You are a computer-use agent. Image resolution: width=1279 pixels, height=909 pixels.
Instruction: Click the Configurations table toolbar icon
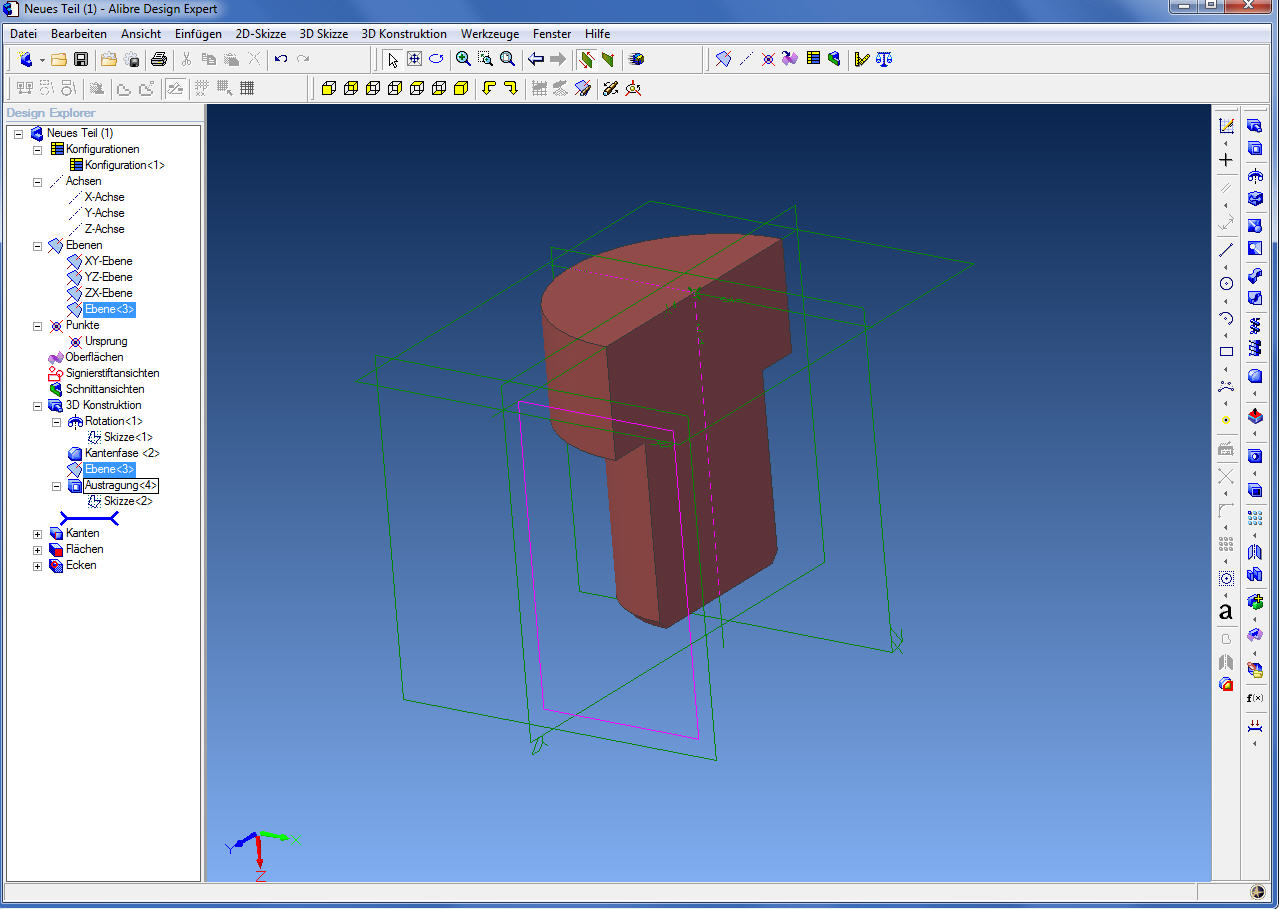click(813, 59)
